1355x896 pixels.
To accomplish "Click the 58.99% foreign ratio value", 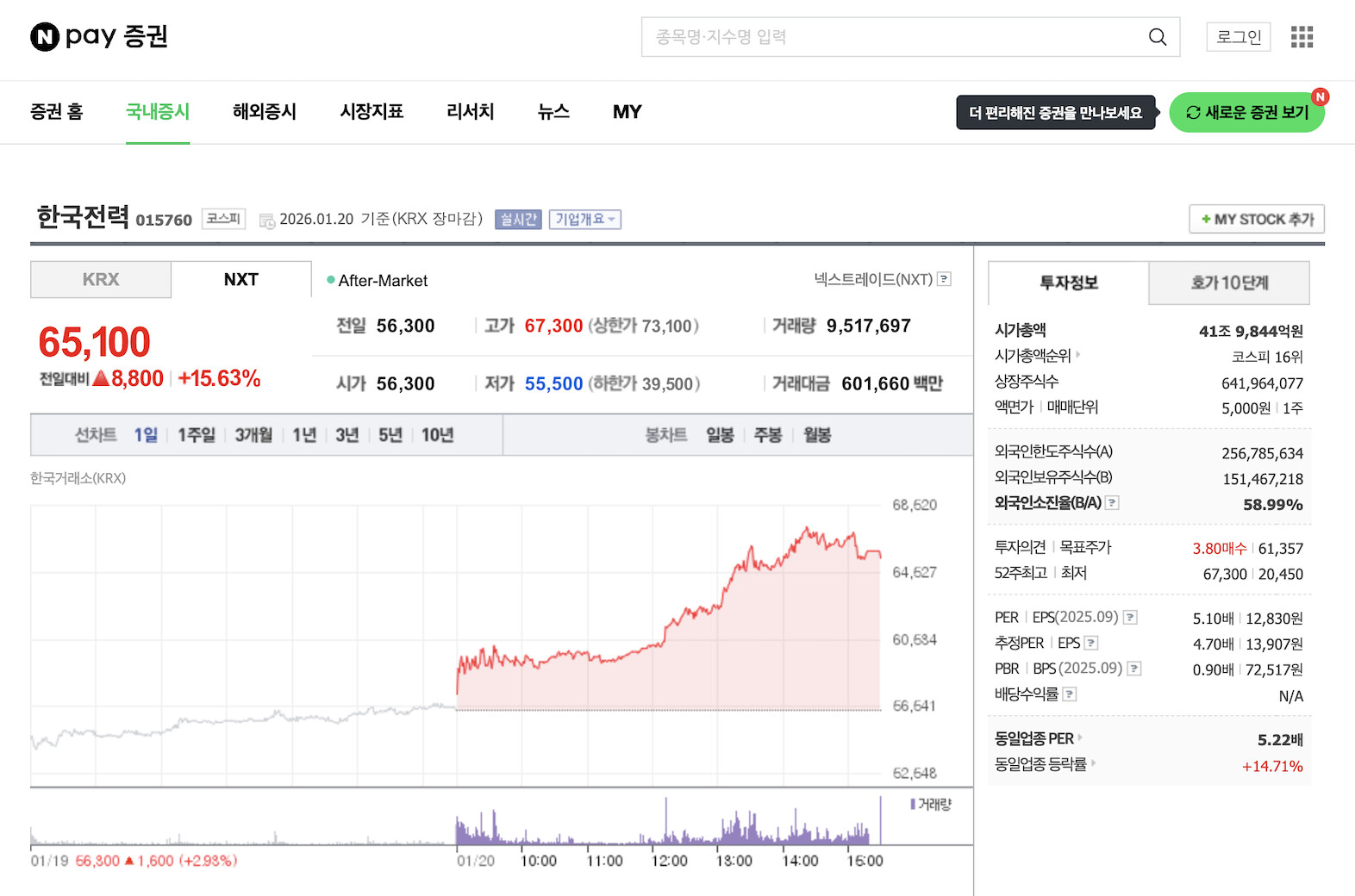I will 1273,505.
